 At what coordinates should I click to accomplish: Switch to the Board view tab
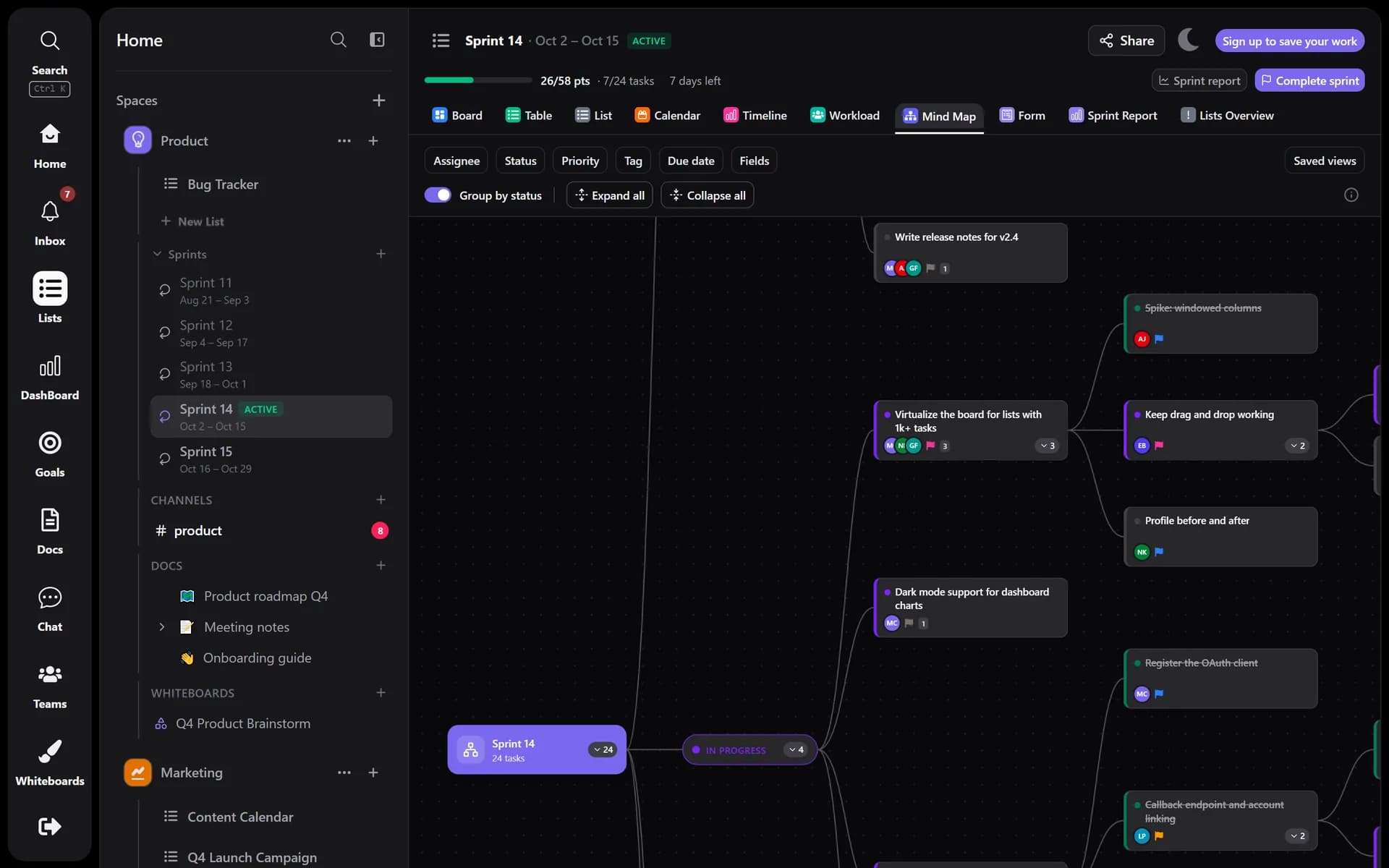pyautogui.click(x=457, y=116)
